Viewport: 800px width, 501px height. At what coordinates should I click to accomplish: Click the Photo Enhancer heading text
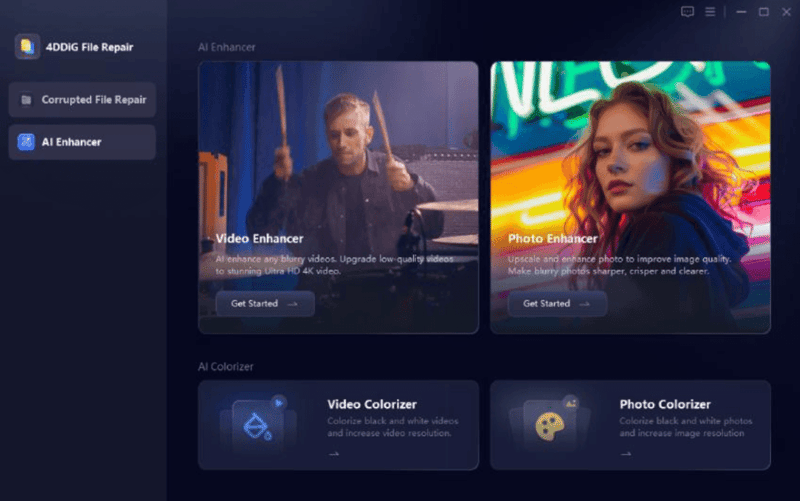[x=552, y=239]
